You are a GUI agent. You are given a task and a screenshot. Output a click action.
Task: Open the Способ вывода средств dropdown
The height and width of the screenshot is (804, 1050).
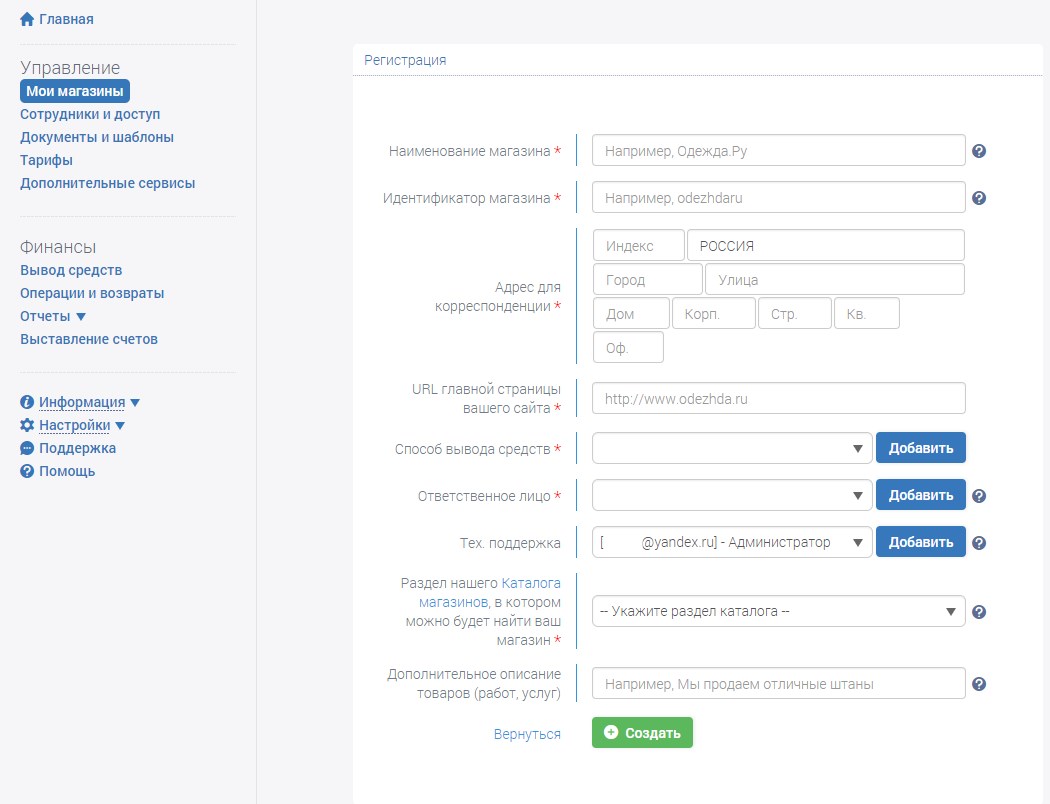[x=732, y=449]
